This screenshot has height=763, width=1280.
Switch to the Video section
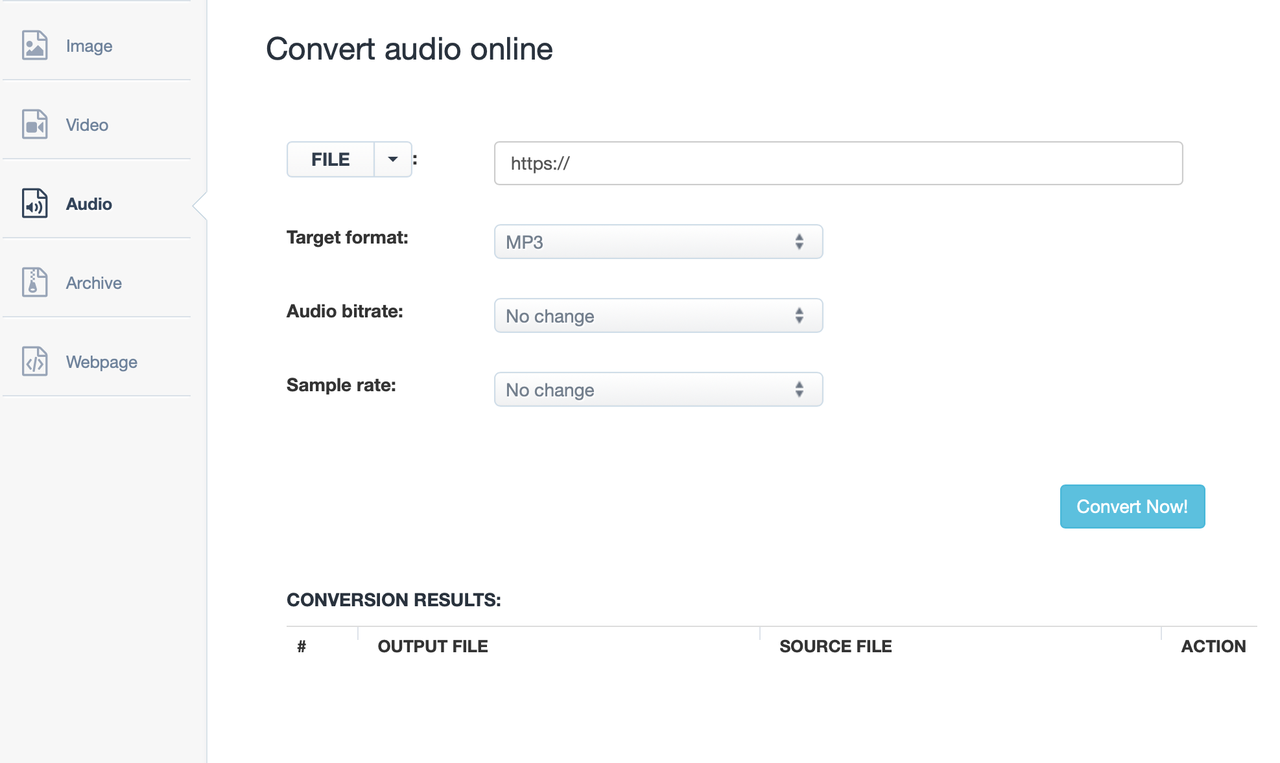(87, 124)
